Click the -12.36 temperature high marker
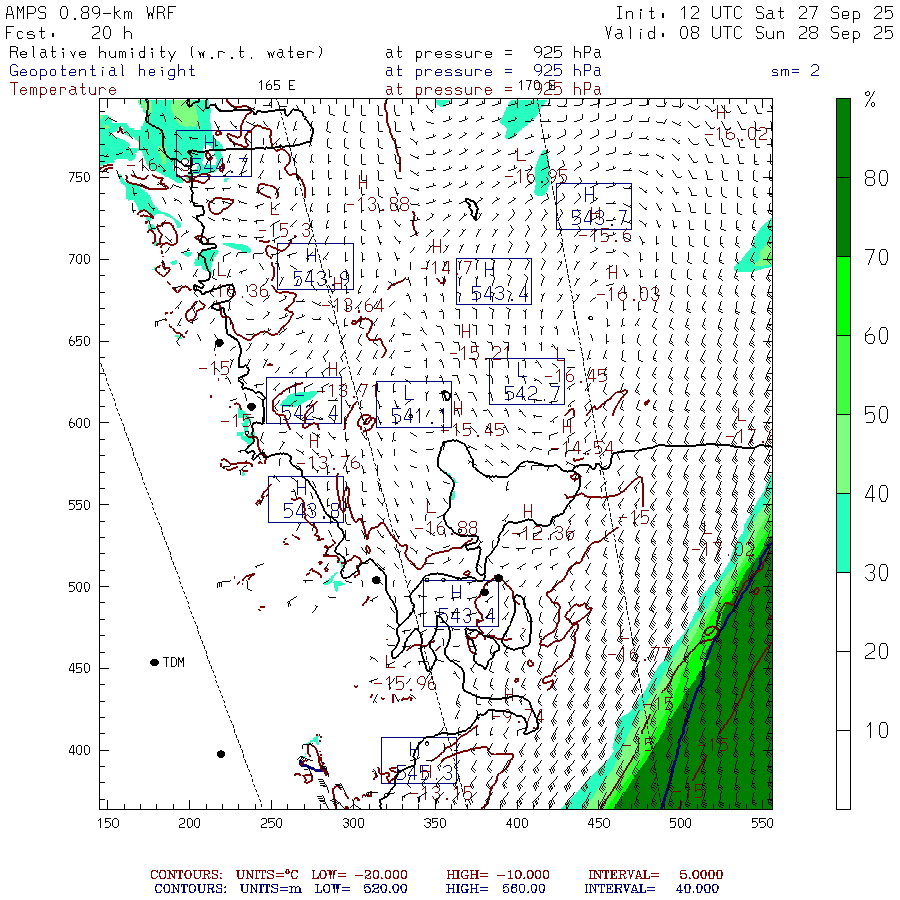Image resolution: width=900 pixels, height=900 pixels. point(547,534)
